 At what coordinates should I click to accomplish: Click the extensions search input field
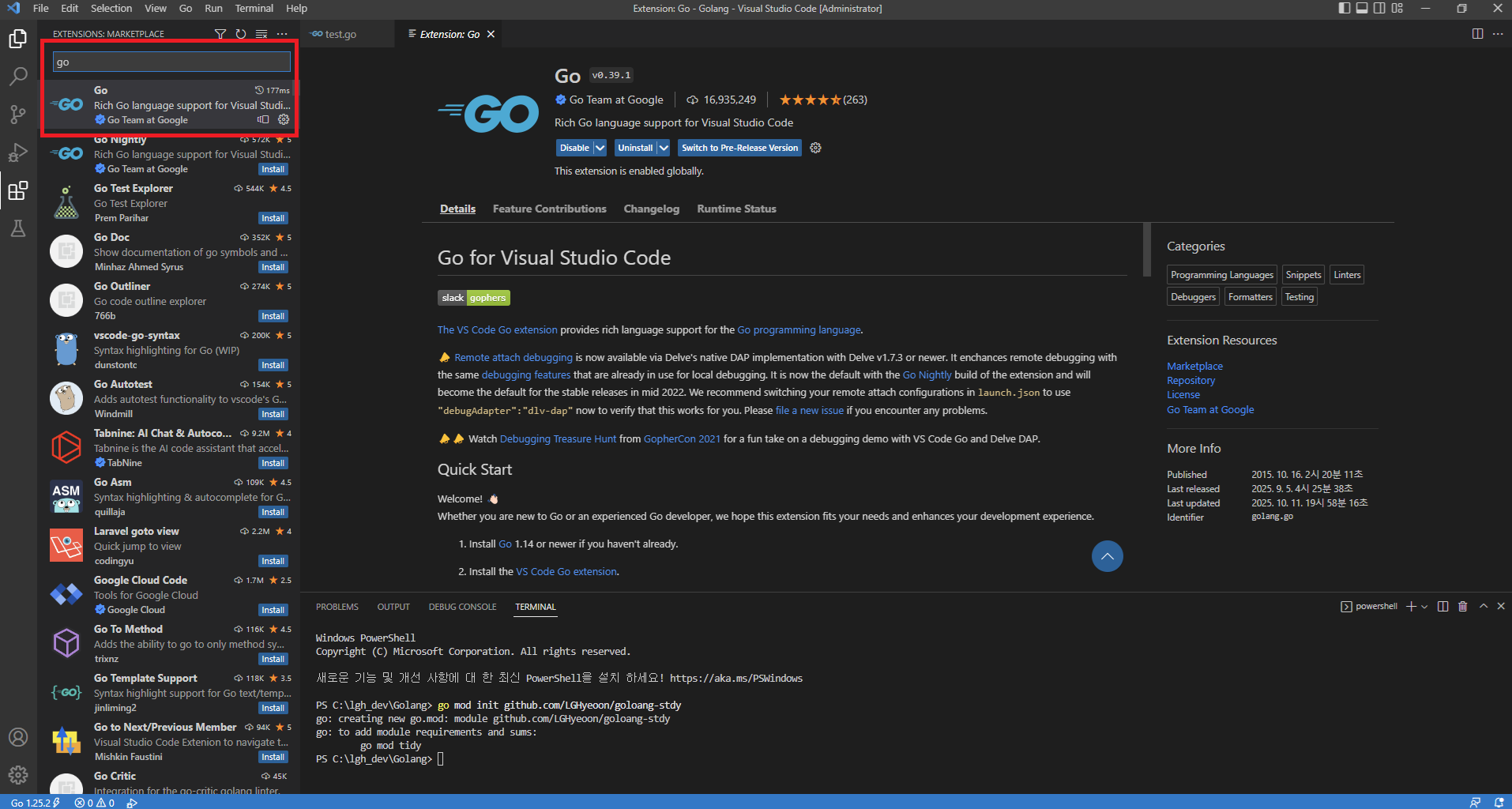pos(171,62)
